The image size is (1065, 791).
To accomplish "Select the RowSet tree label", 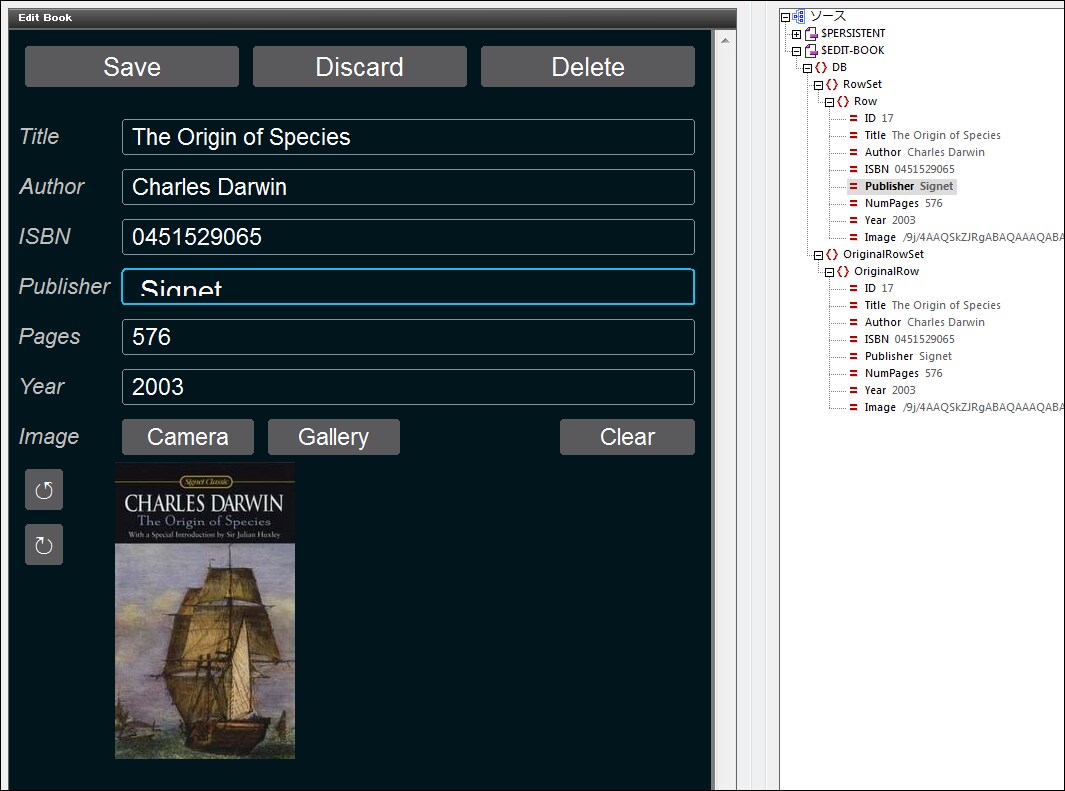I will [863, 84].
